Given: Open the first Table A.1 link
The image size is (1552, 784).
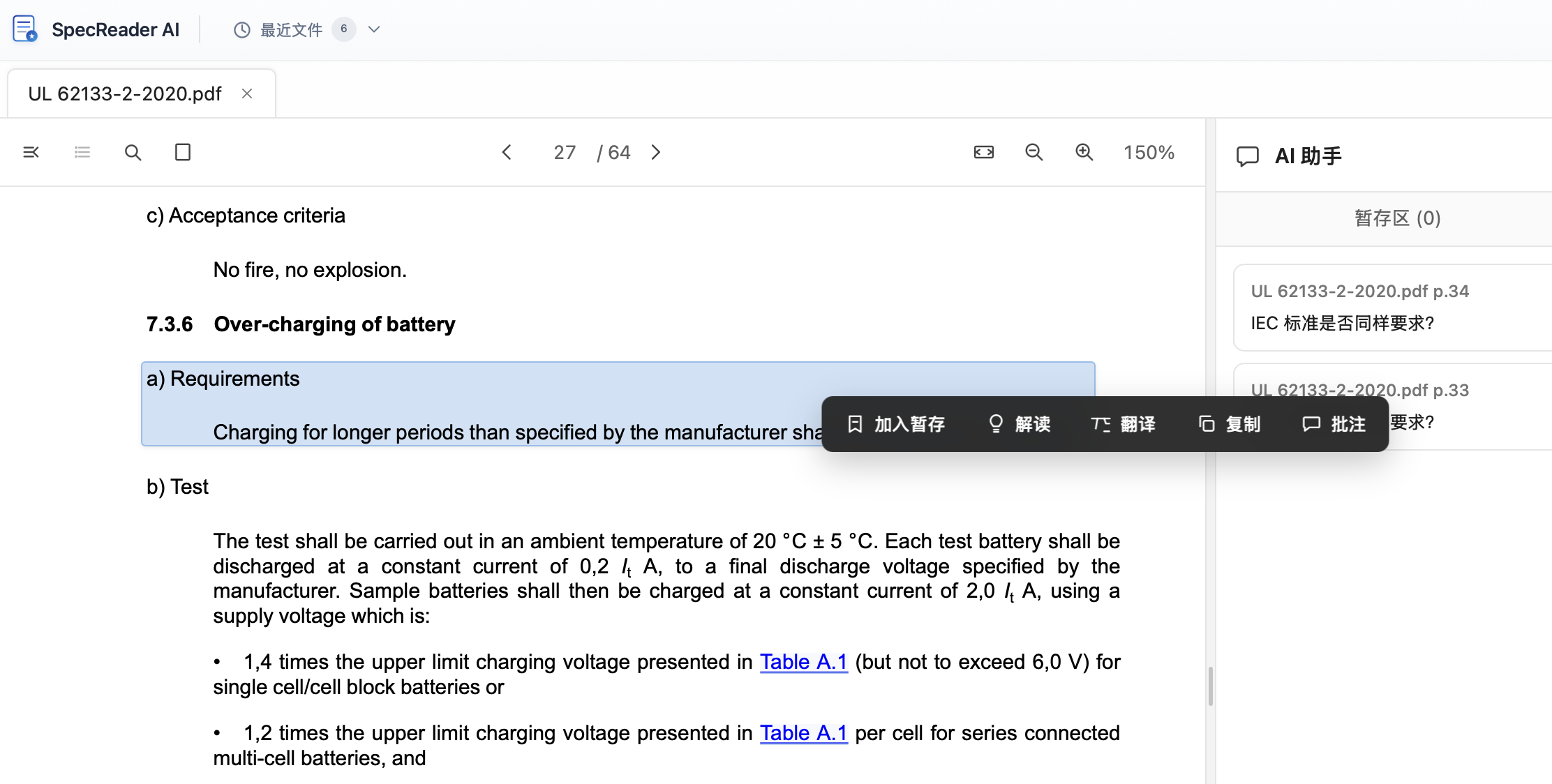Looking at the screenshot, I should 803,662.
